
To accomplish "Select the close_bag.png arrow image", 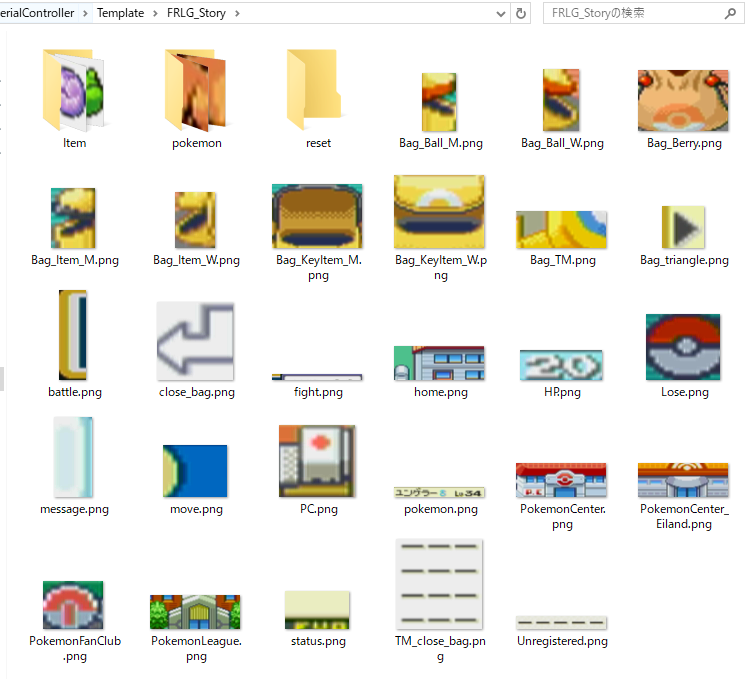I will (195, 341).
